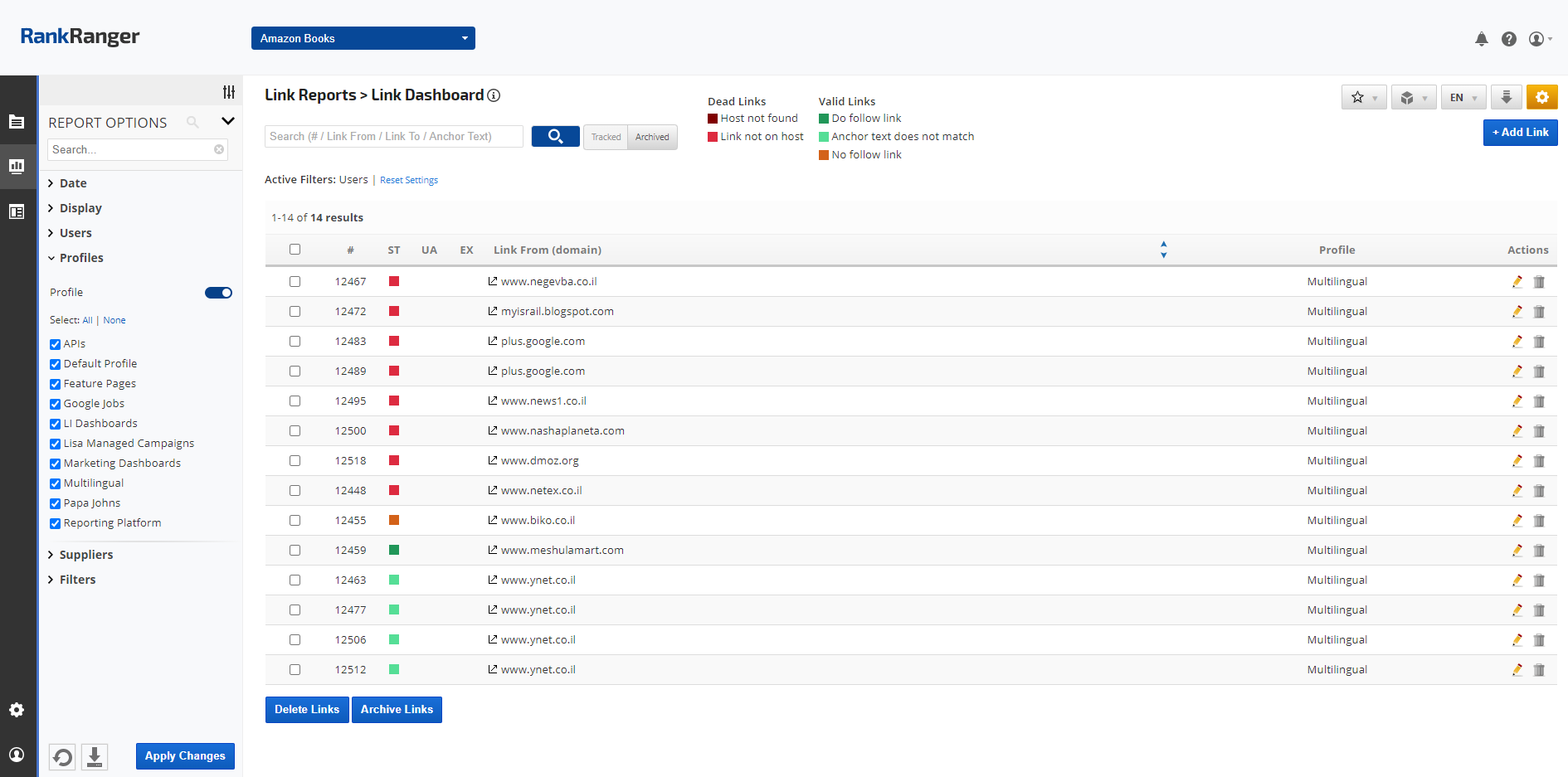This screenshot has width=1568, height=777.
Task: Delete link 12518 using trash icon
Action: [x=1539, y=461]
